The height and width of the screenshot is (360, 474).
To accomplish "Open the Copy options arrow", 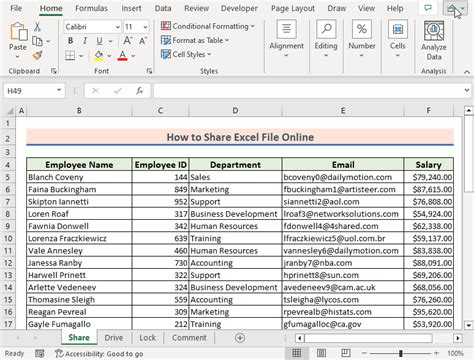I will pos(48,41).
